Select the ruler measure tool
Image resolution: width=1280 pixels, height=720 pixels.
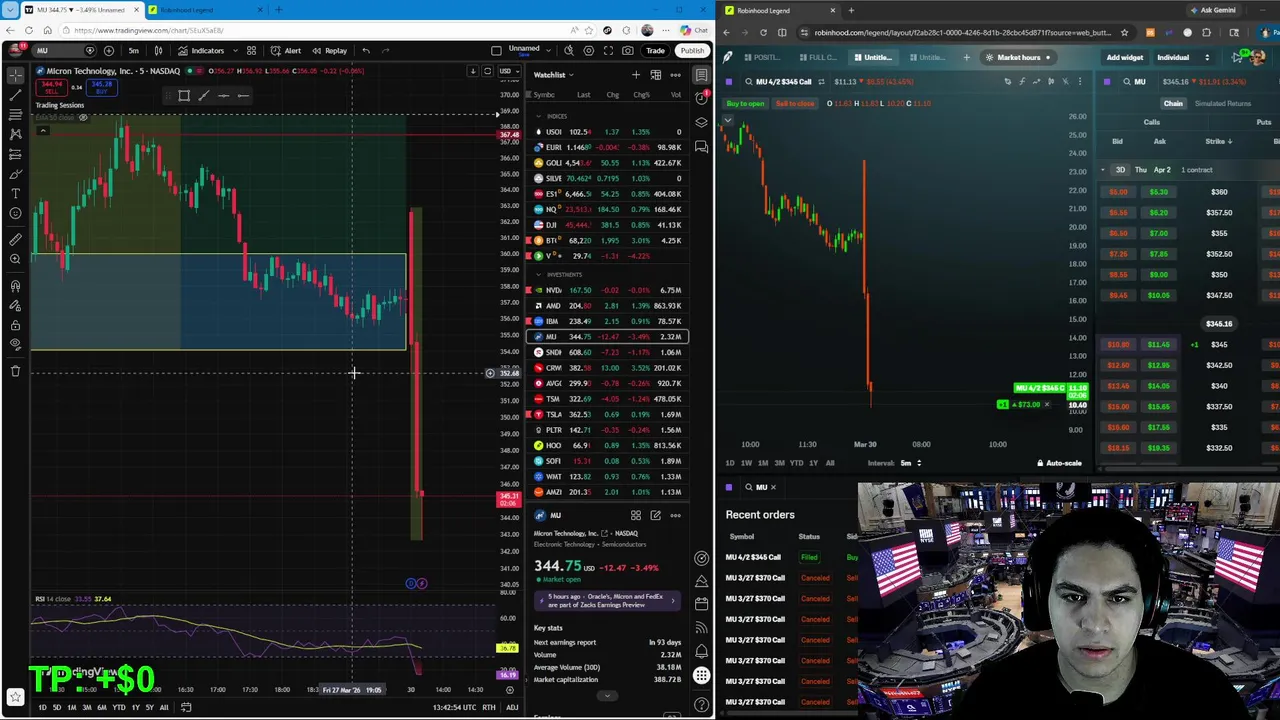click(15, 240)
